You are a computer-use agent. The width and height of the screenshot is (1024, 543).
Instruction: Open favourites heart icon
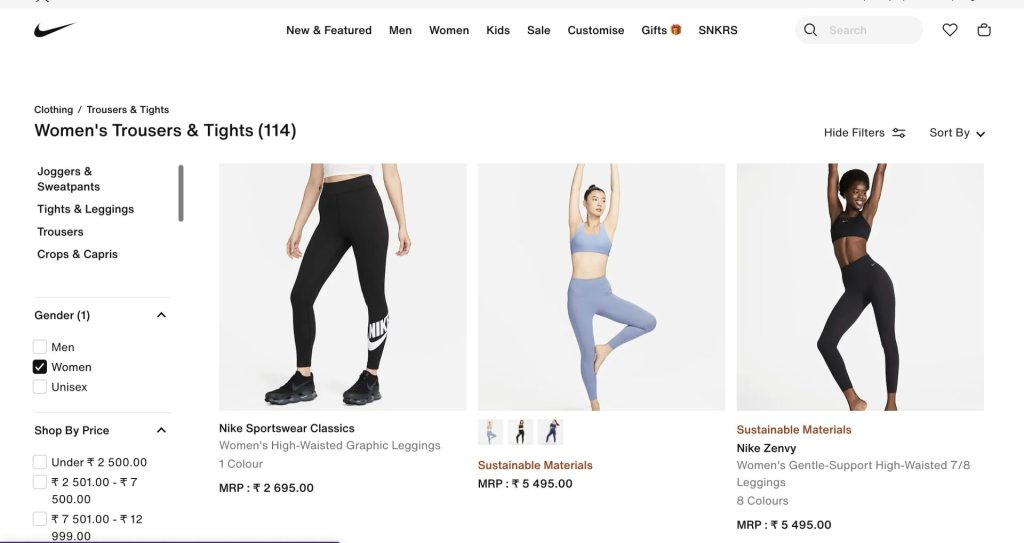tap(950, 30)
